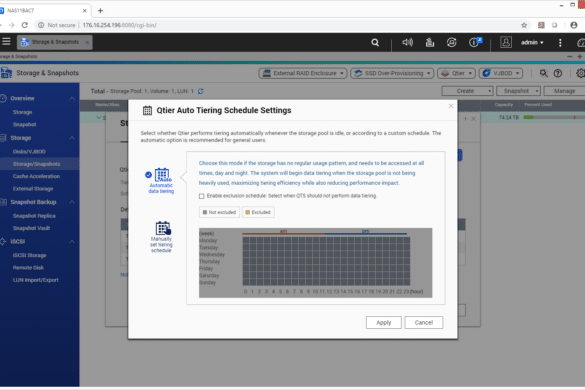The width and height of the screenshot is (585, 390).
Task: Select Manually set tiering schedule icon
Action: coord(163,228)
